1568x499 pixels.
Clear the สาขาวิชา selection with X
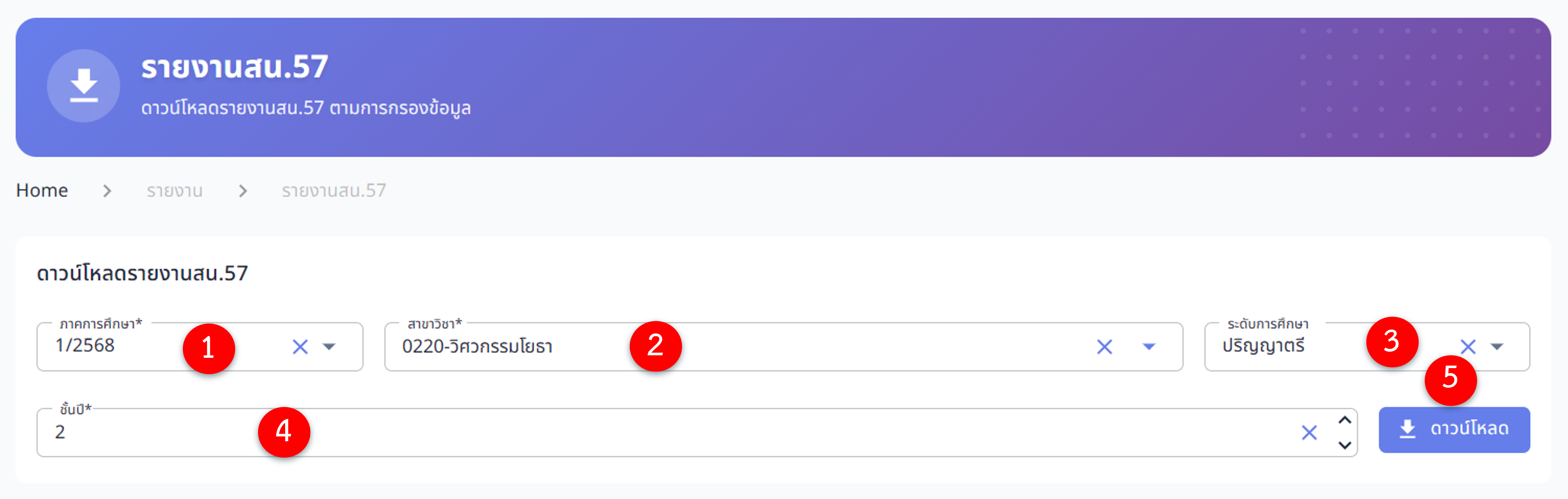point(1104,347)
